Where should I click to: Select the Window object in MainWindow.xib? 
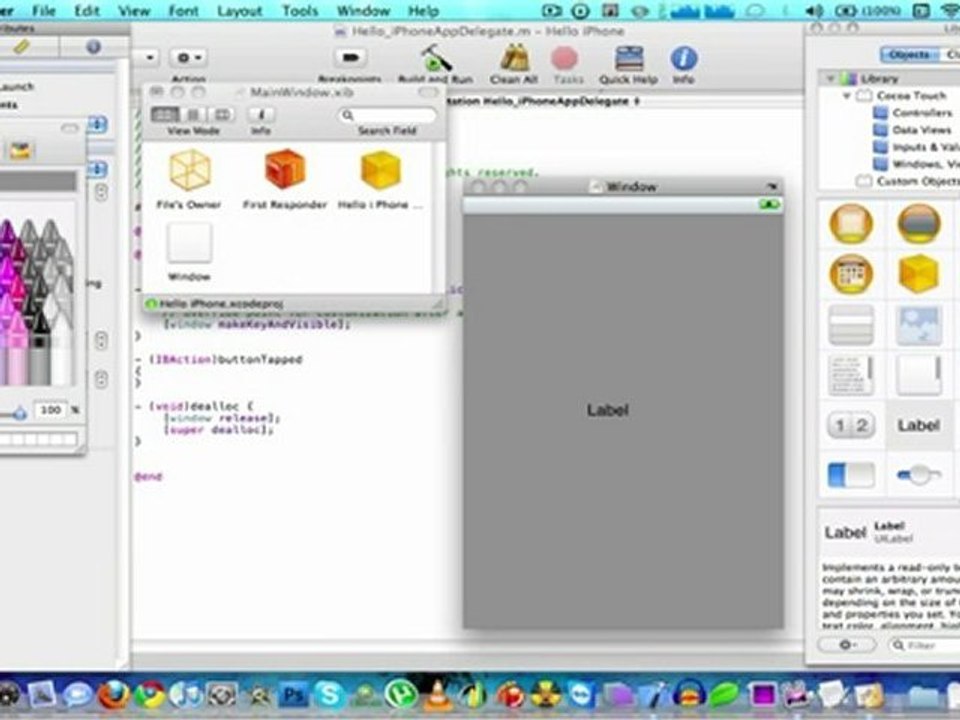[190, 242]
